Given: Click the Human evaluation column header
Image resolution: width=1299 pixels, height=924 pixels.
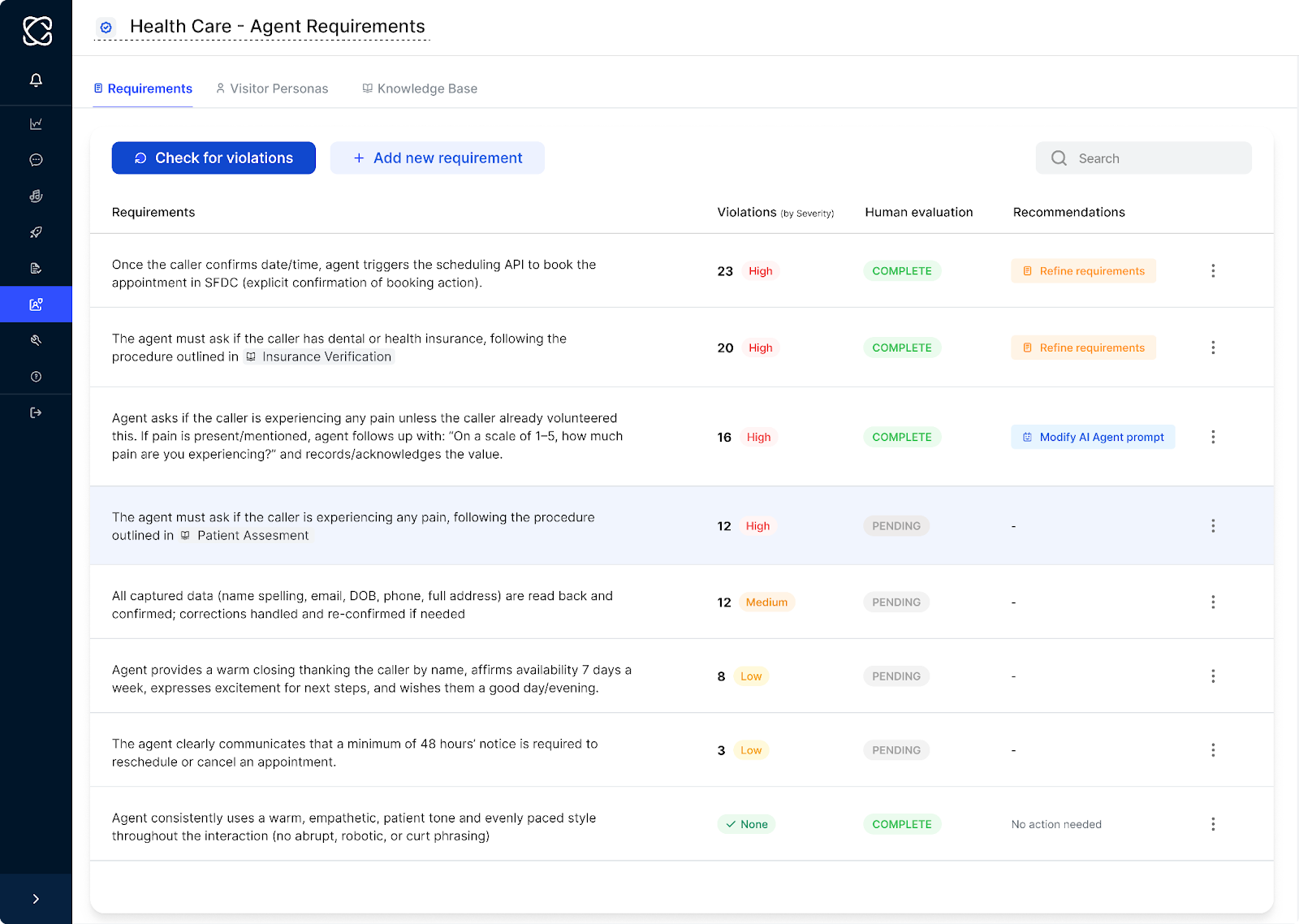Looking at the screenshot, I should (919, 212).
